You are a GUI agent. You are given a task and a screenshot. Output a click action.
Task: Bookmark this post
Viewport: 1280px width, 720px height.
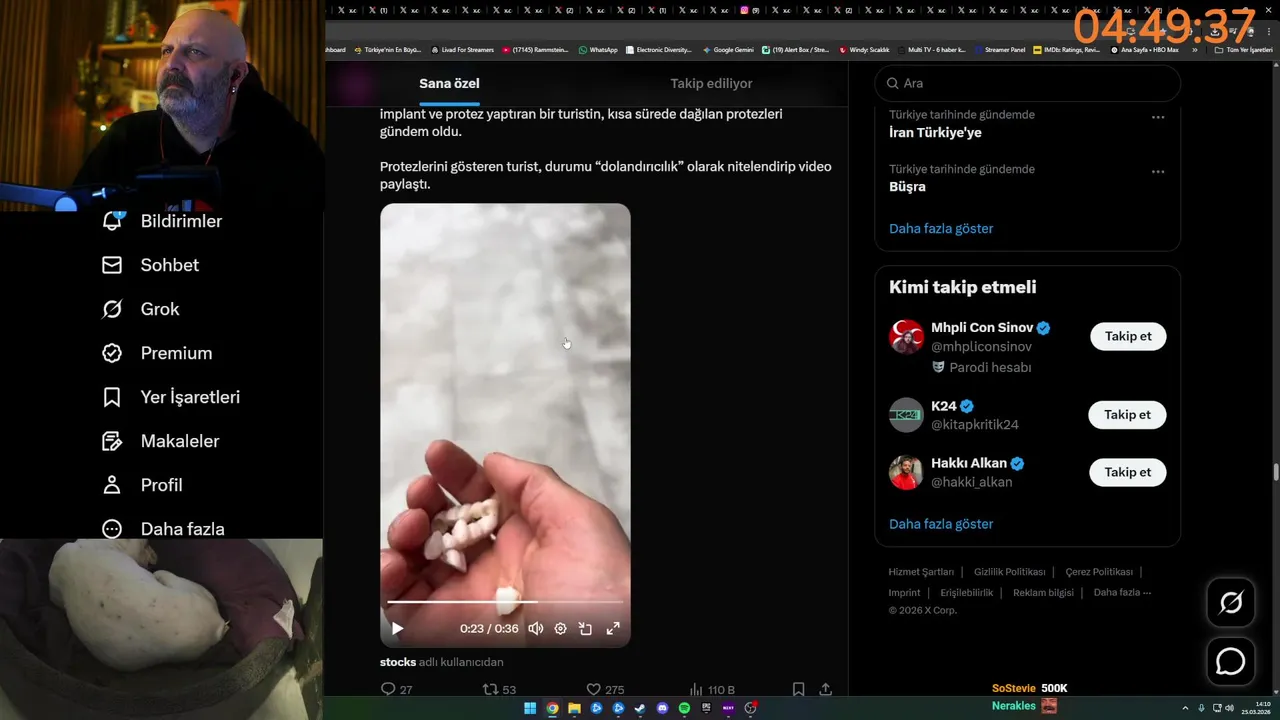coord(798,689)
